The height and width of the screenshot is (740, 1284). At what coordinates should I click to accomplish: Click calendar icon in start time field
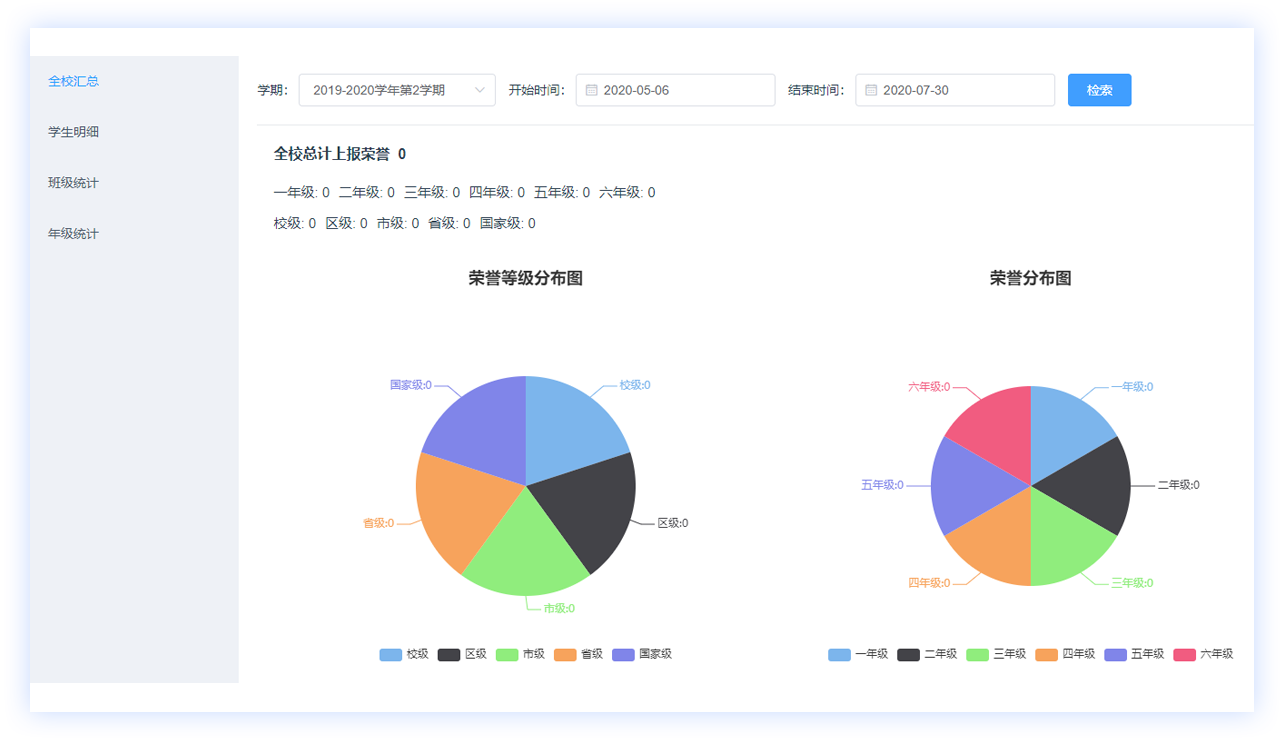pyautogui.click(x=591, y=90)
